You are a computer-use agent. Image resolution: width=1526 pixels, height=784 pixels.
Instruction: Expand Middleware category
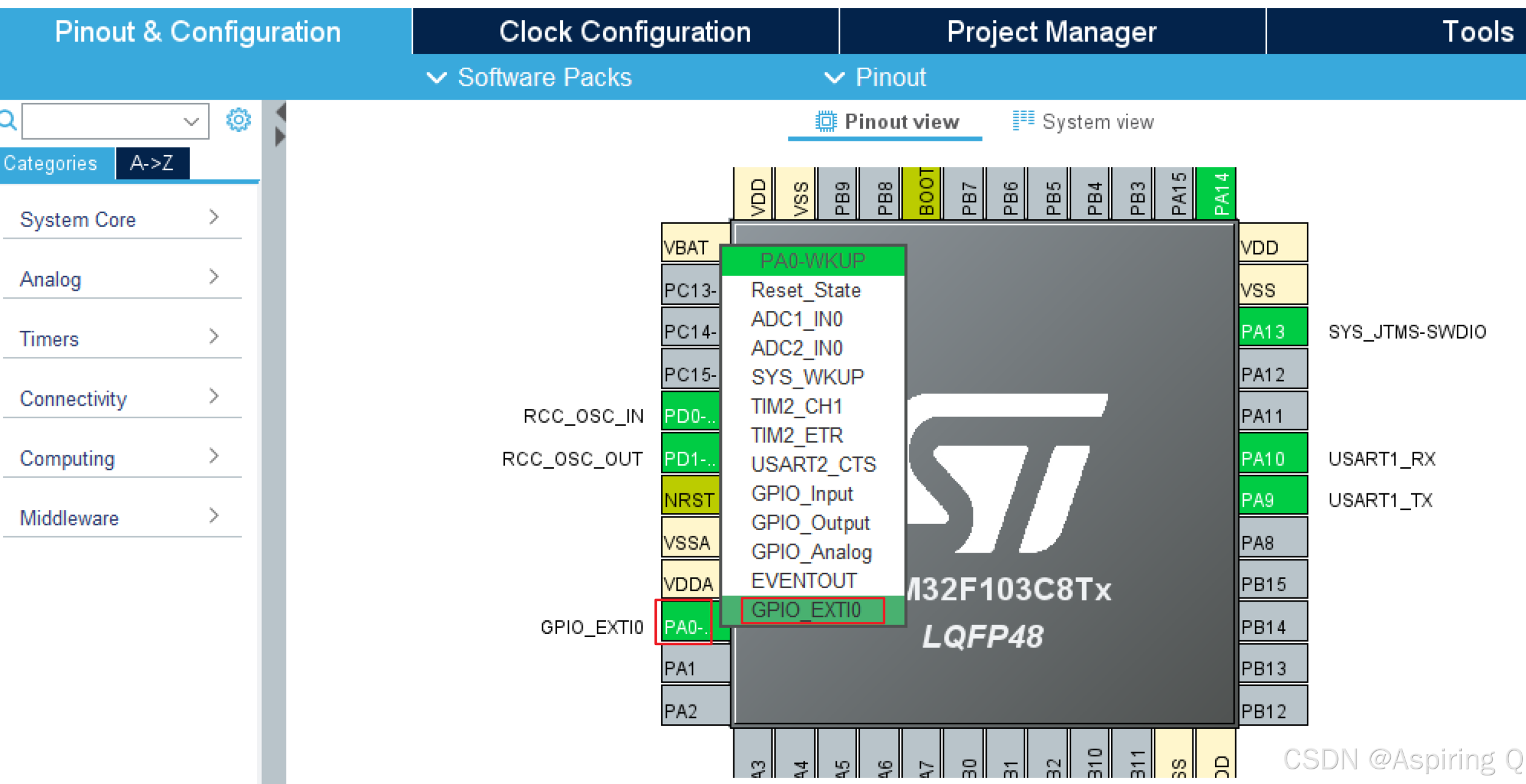pyautogui.click(x=122, y=518)
